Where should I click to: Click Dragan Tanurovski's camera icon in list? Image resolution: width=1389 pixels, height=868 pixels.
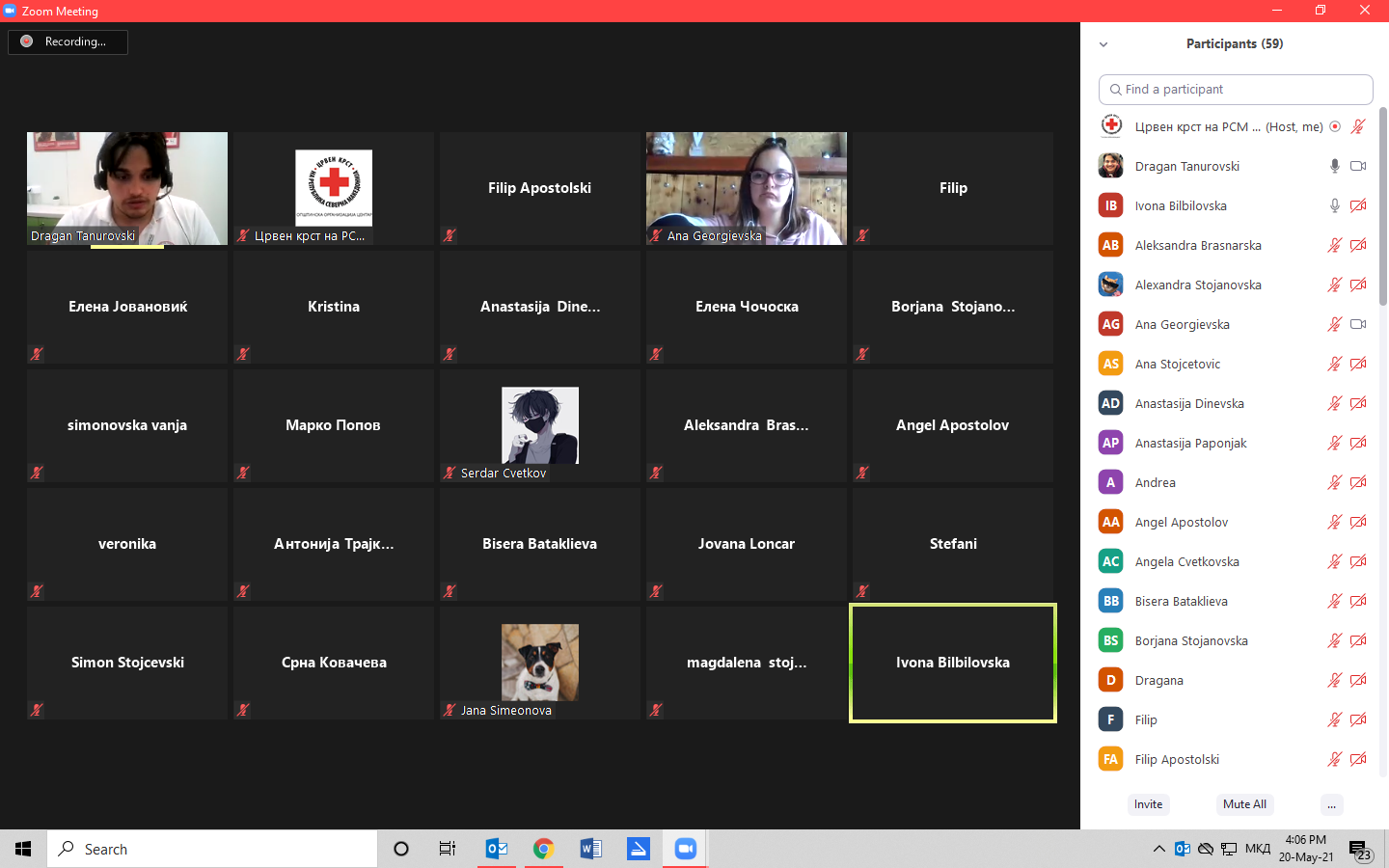click(1358, 166)
